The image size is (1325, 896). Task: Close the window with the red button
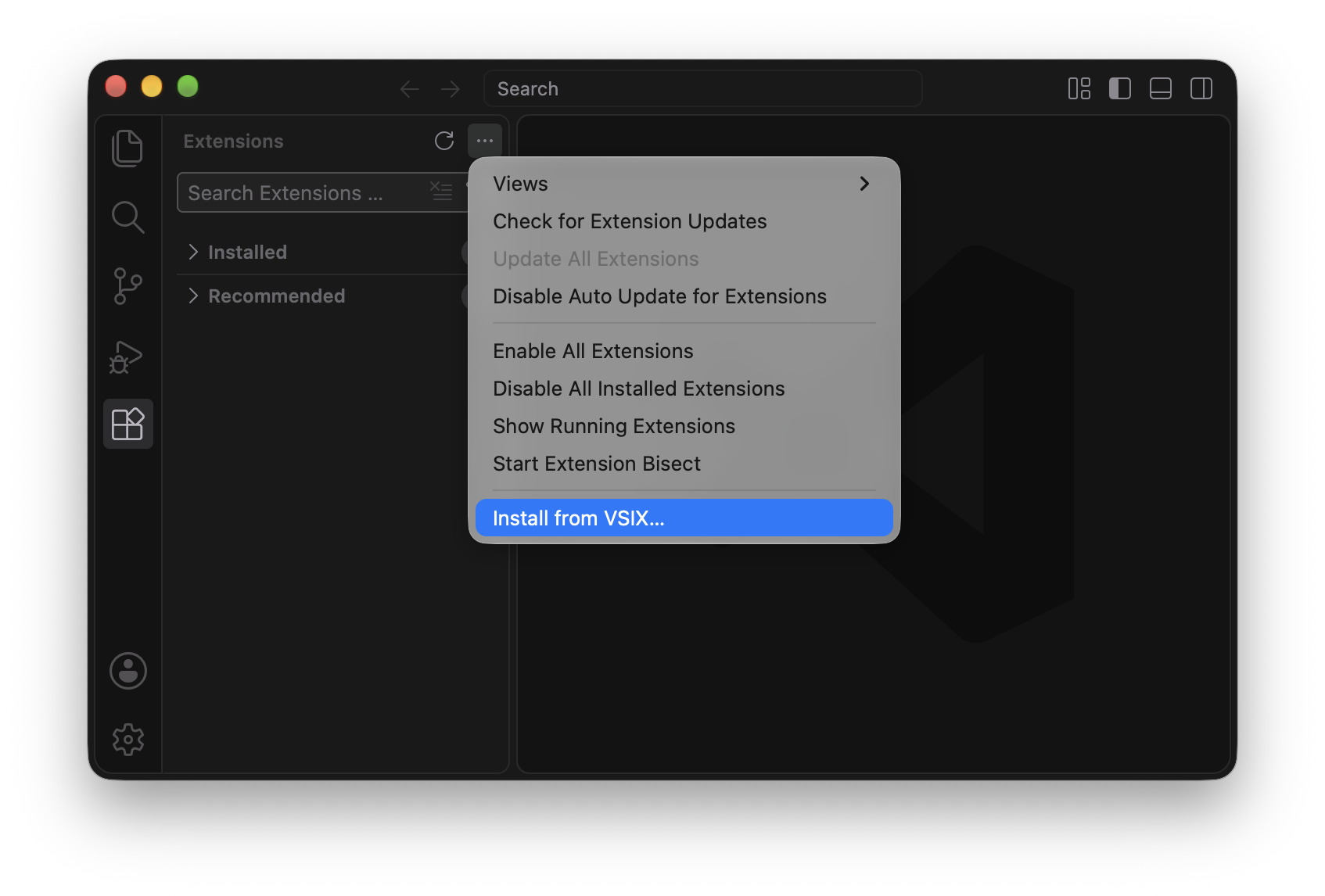116,86
